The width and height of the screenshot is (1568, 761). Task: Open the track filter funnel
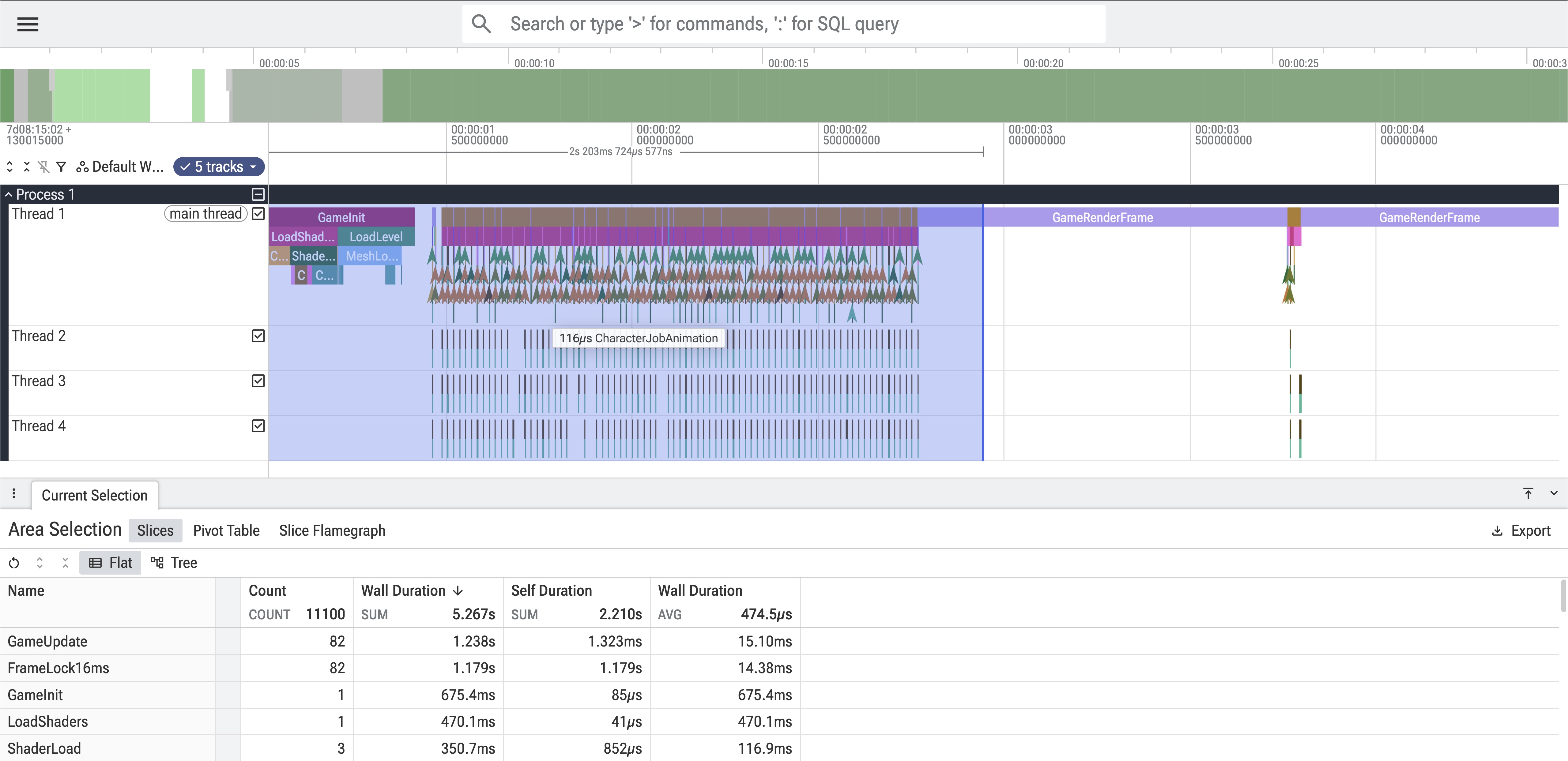[x=61, y=167]
